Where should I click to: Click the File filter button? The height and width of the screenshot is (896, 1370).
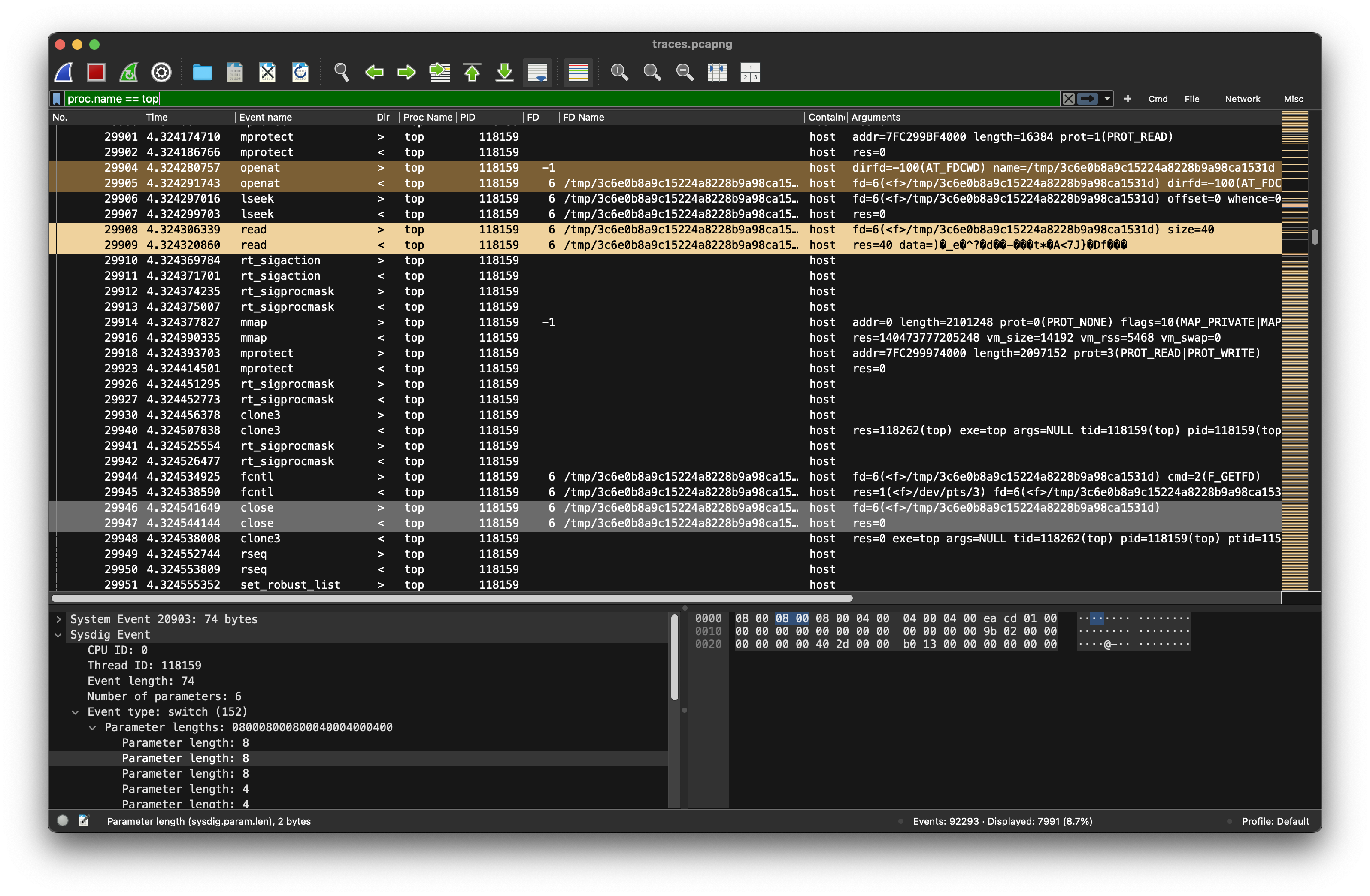[x=1191, y=99]
